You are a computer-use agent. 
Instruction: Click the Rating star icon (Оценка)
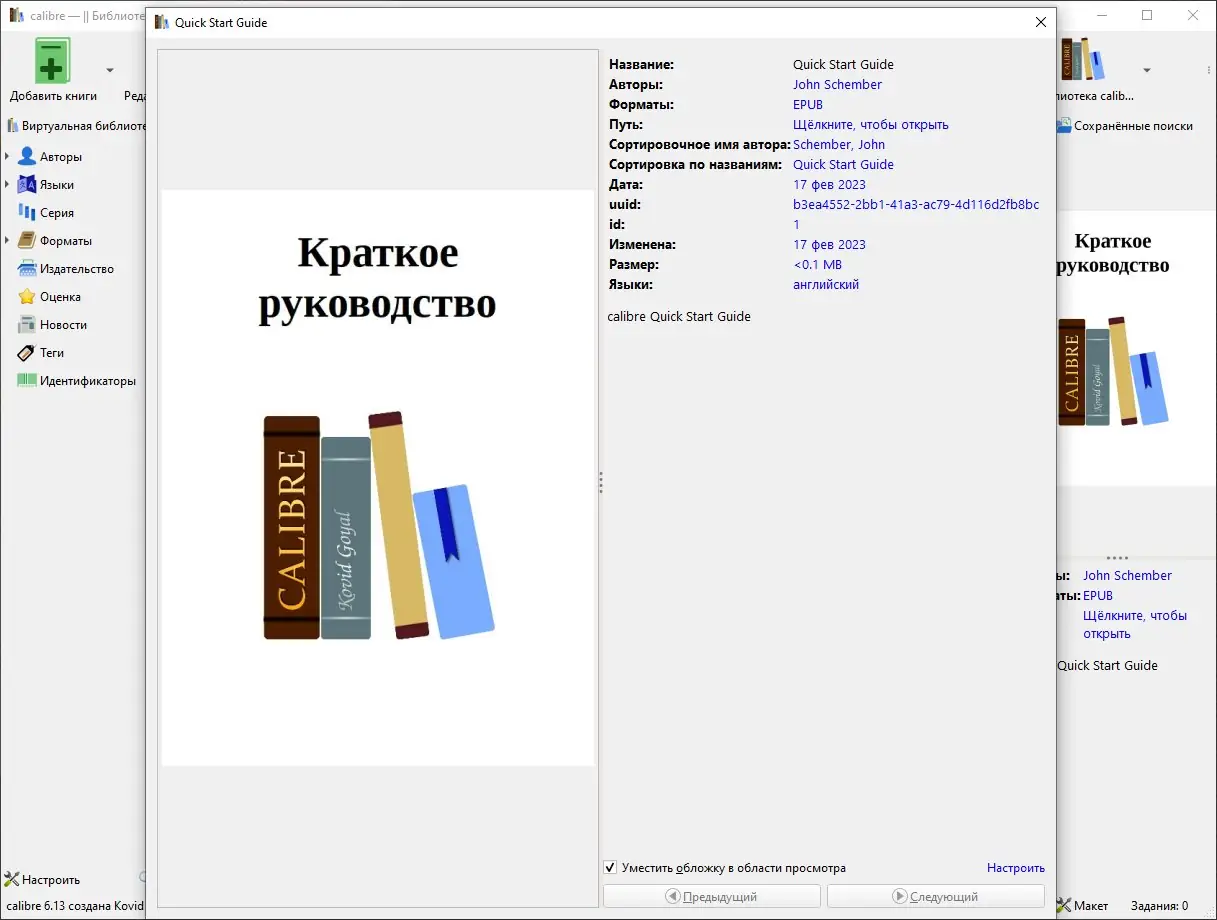tap(27, 297)
